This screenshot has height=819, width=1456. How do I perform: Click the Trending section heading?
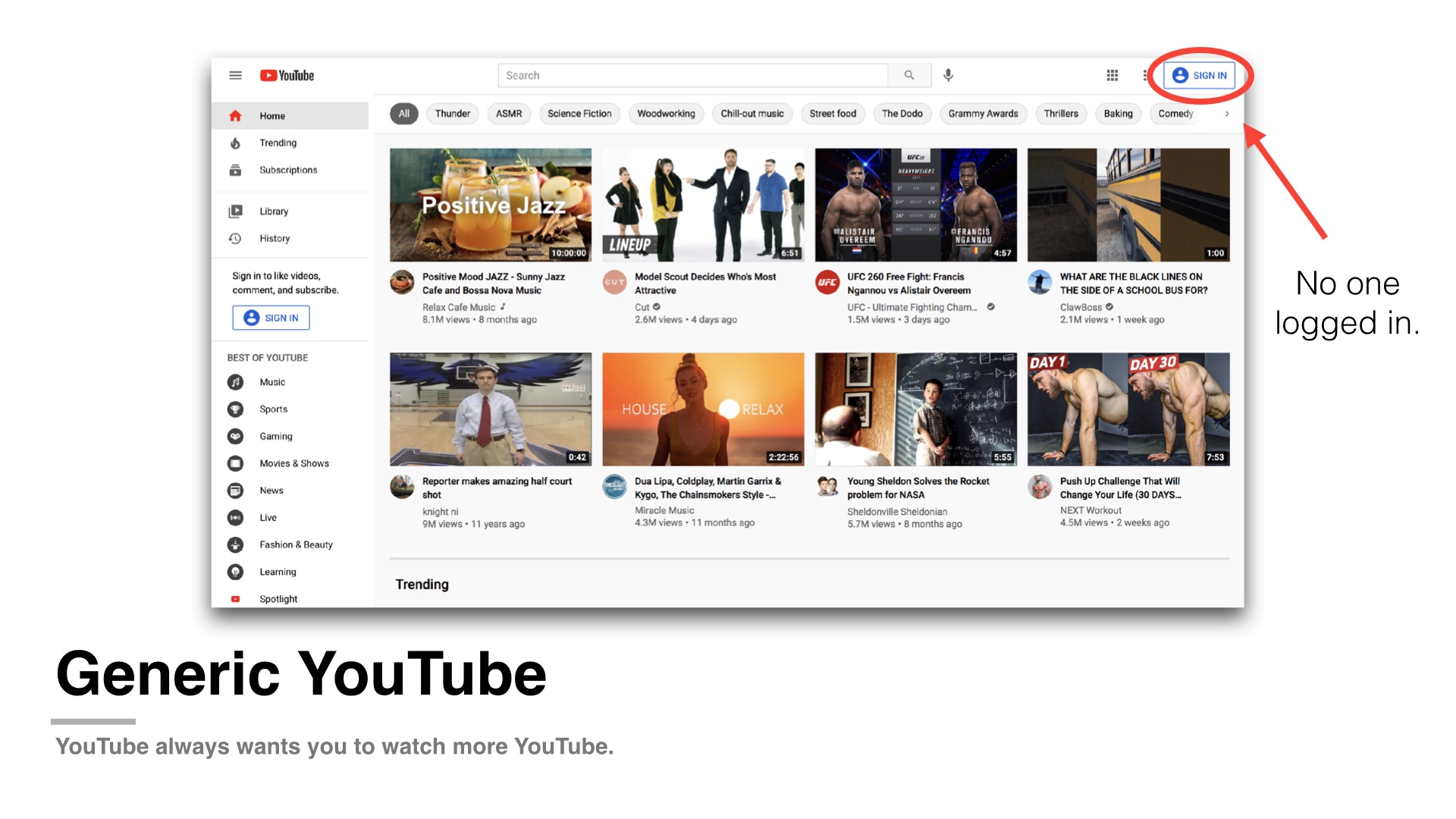point(422,585)
